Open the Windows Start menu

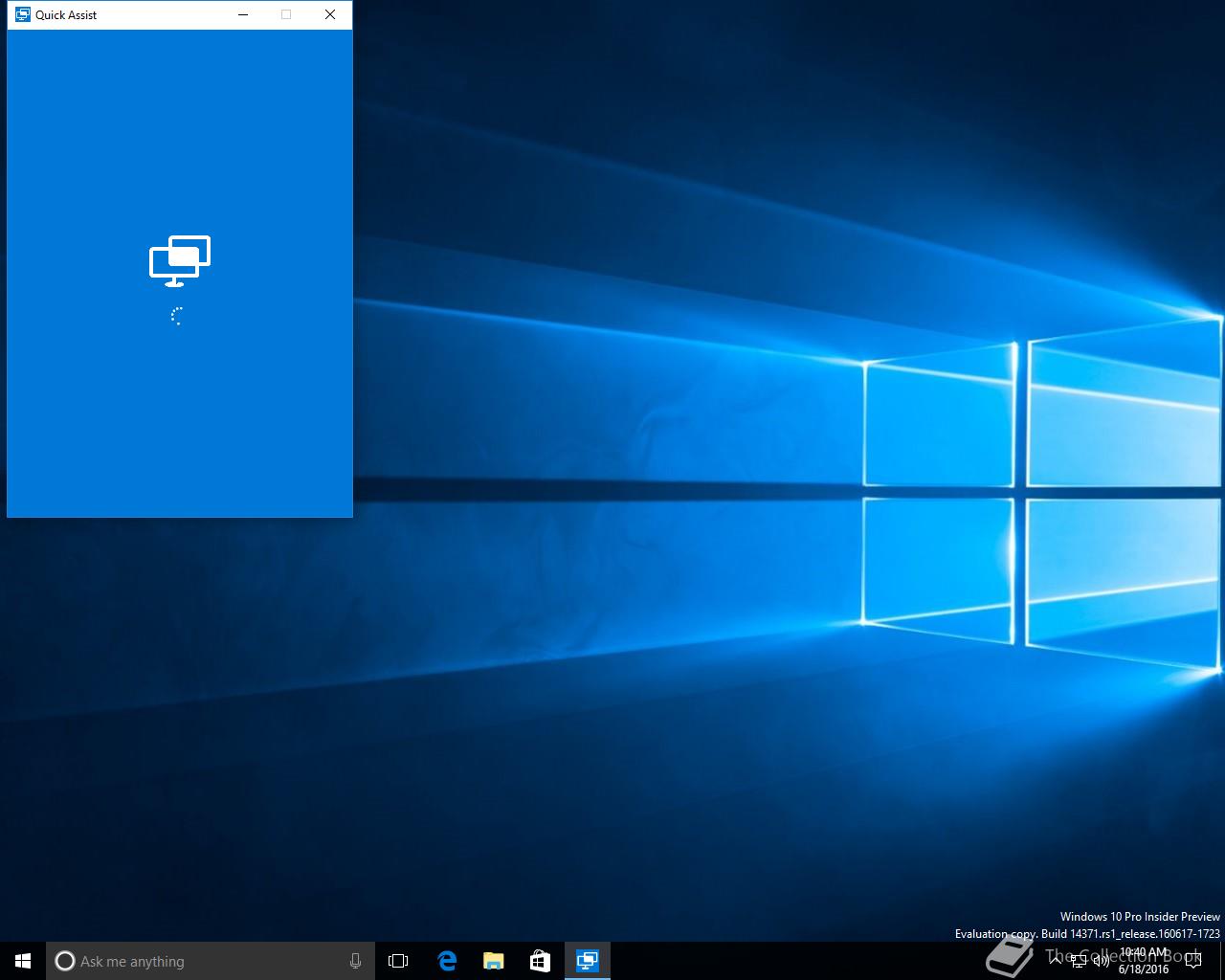(23, 961)
